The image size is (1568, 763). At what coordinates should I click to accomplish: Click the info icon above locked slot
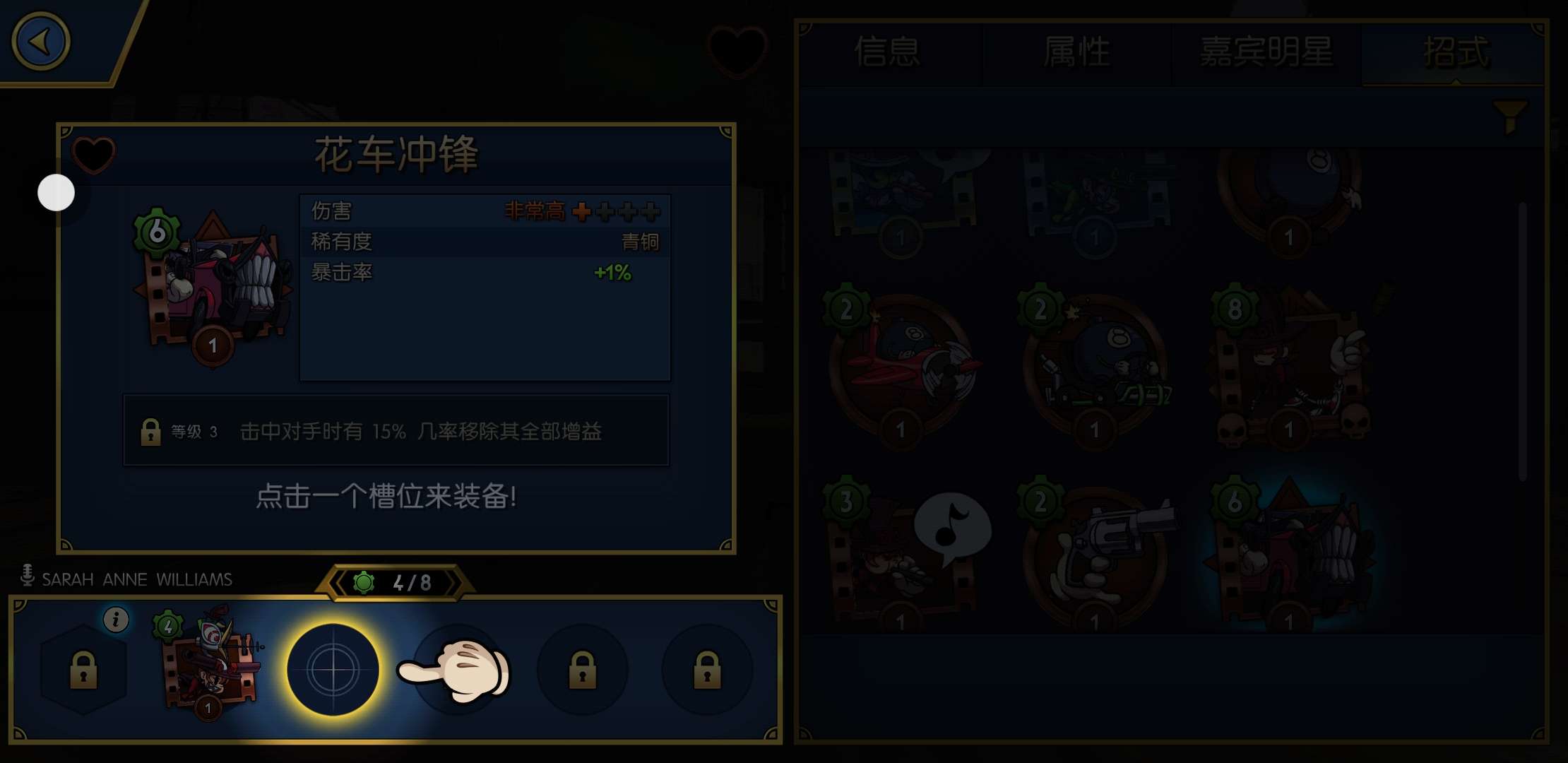[117, 620]
